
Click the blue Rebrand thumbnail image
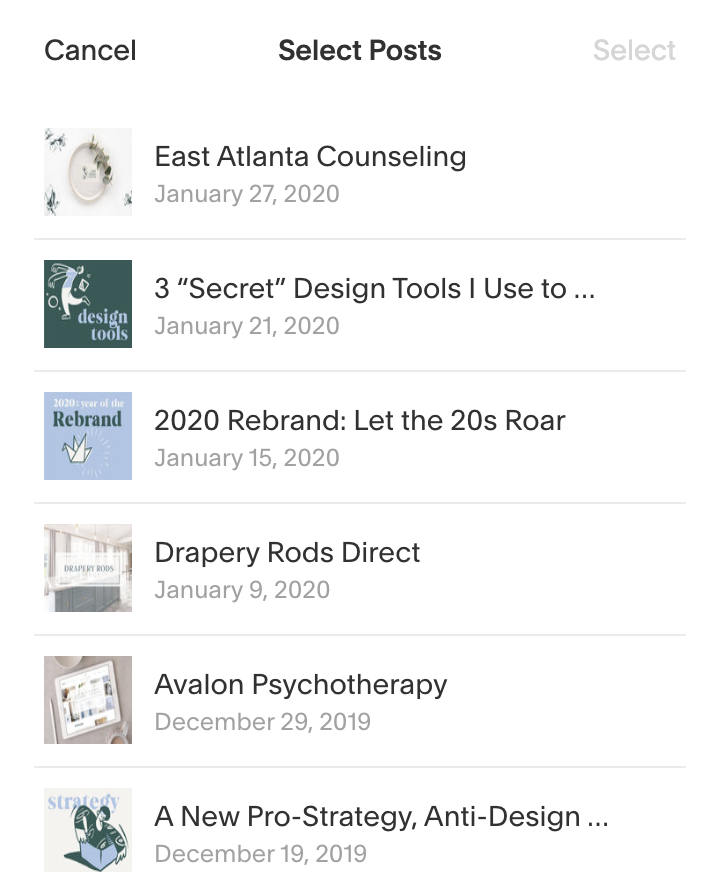tap(88, 436)
